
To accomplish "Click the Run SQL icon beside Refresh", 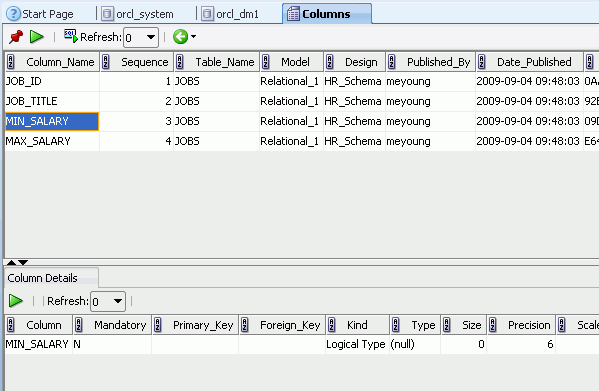I will [71, 36].
